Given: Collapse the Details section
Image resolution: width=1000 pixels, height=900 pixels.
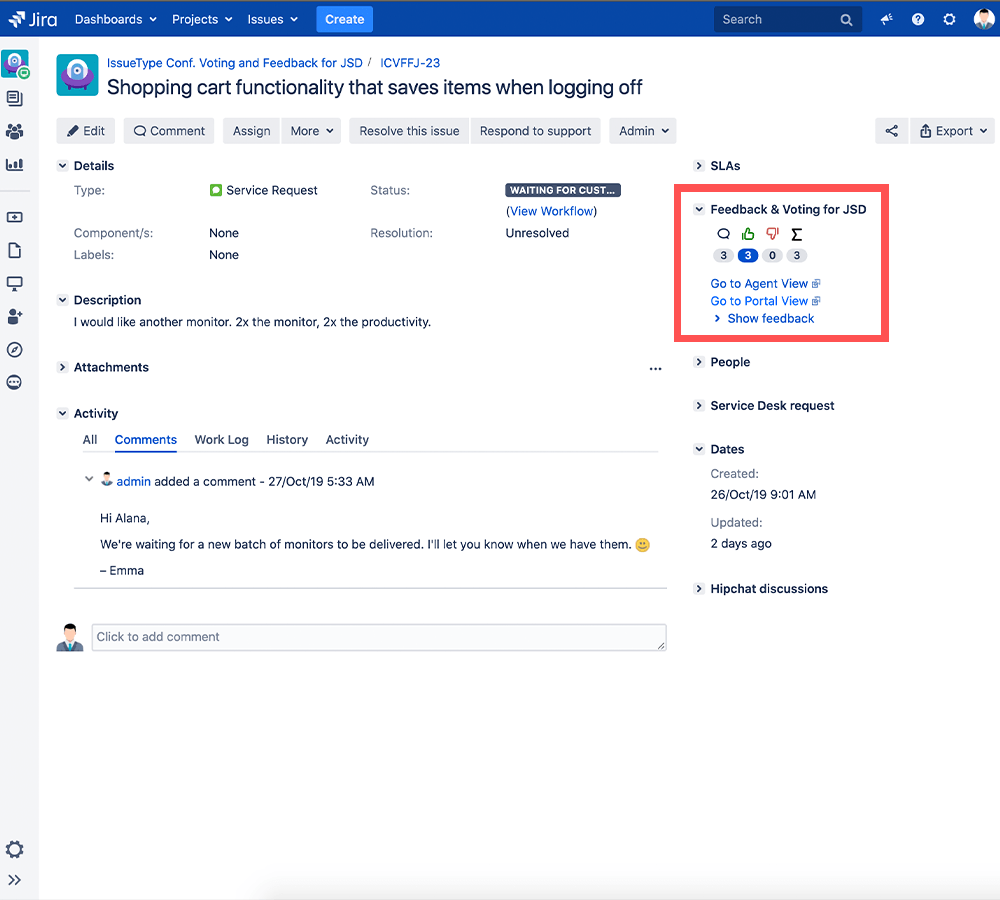Looking at the screenshot, I should click(62, 166).
